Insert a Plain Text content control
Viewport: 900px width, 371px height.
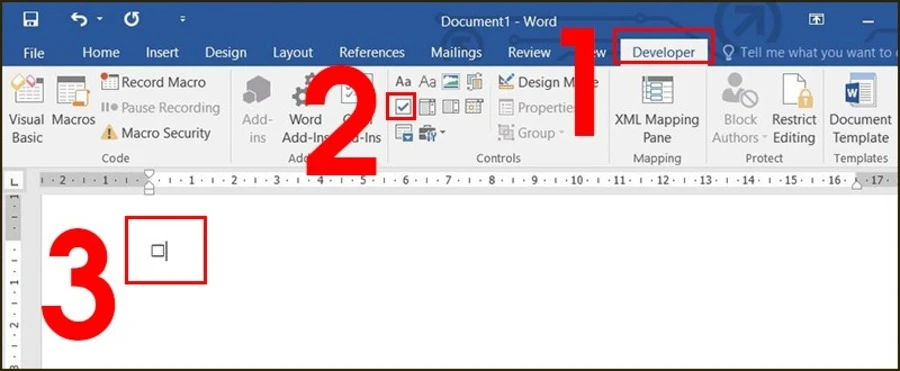pos(427,82)
